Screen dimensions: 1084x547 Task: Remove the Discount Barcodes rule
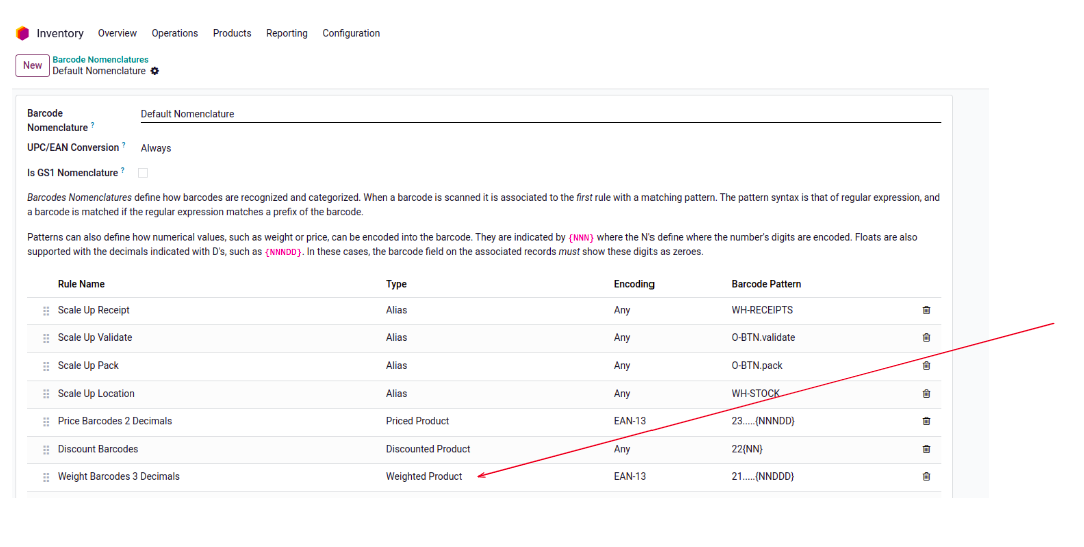(x=926, y=449)
